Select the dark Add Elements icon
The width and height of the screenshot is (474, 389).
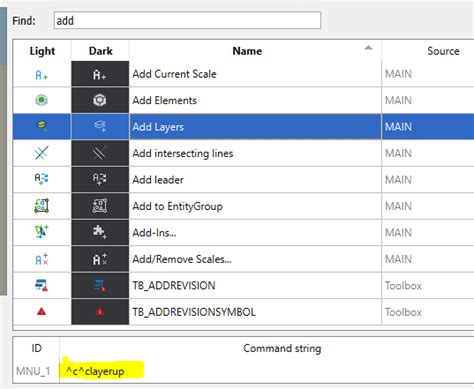click(x=100, y=100)
